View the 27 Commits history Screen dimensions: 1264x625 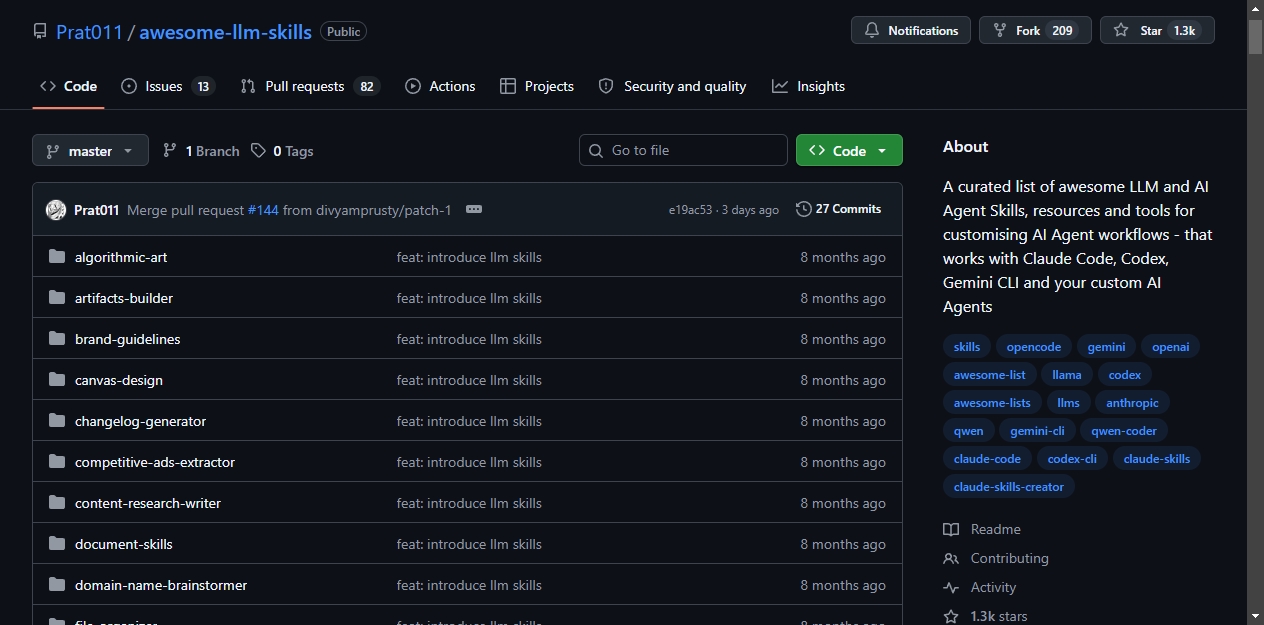[838, 209]
